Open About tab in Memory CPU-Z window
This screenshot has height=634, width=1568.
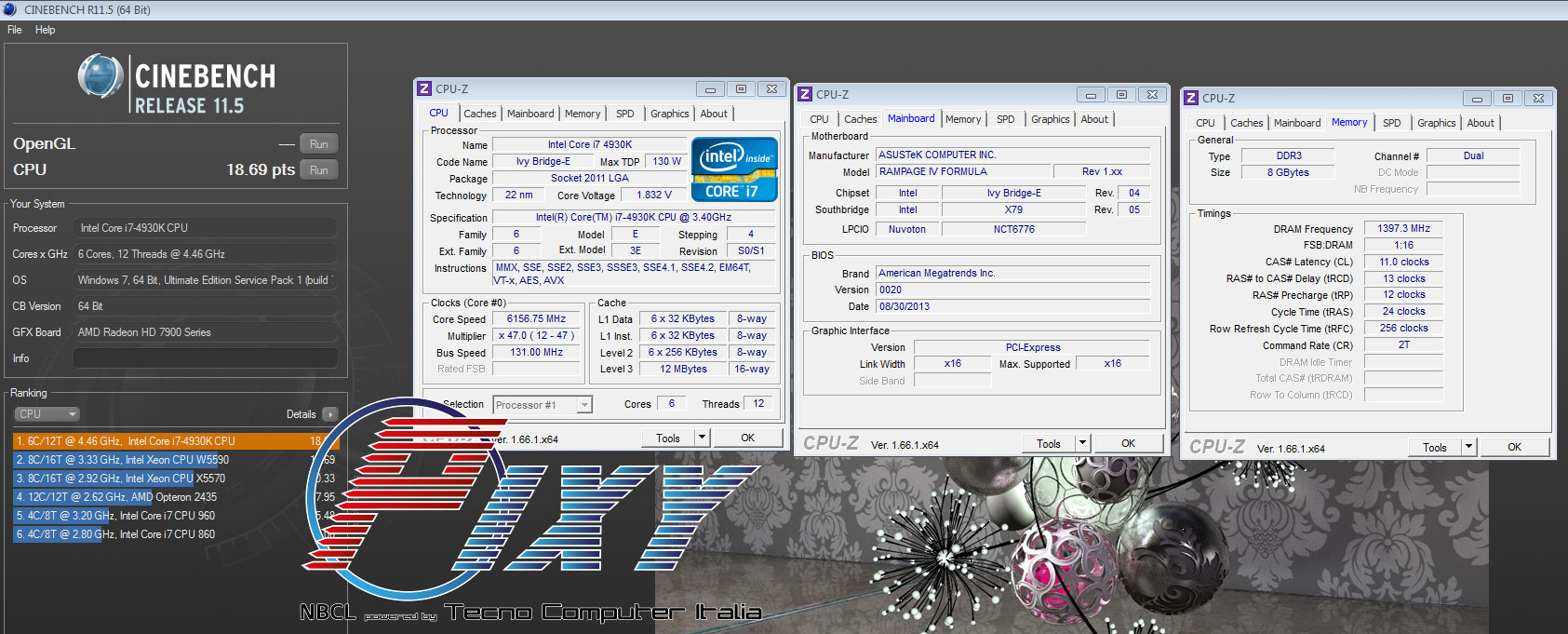point(1481,123)
